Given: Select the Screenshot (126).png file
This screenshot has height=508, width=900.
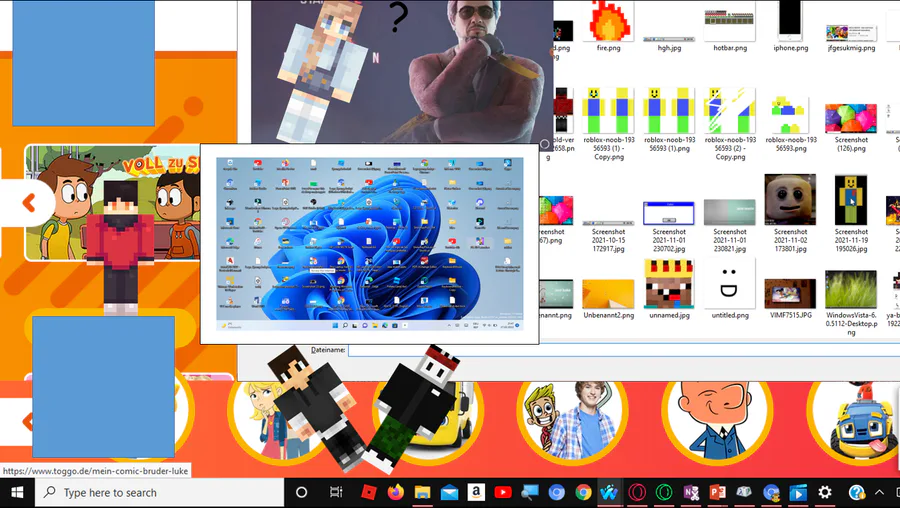Looking at the screenshot, I should click(851, 126).
